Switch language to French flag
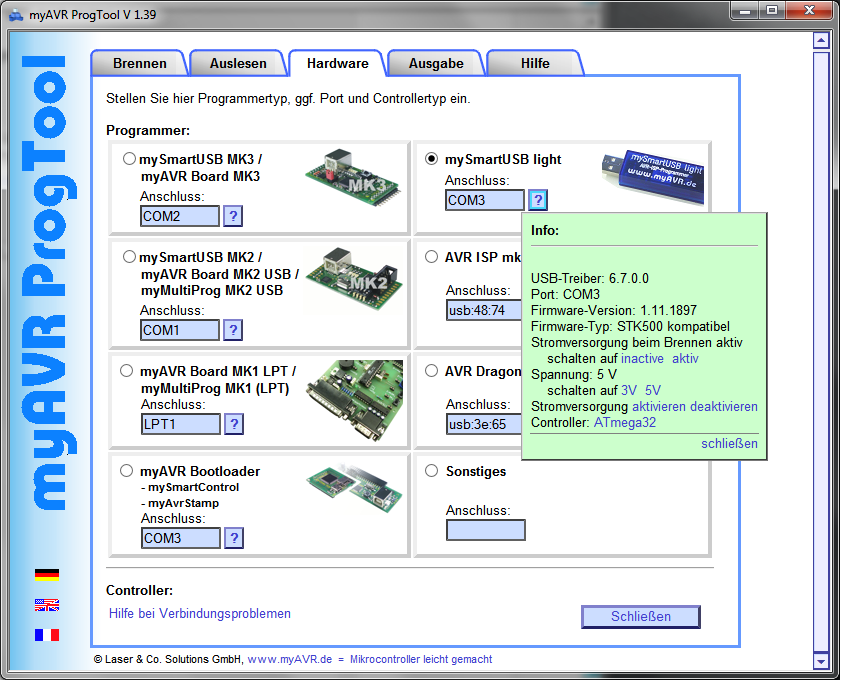Screen dimensions: 841x680 point(47,635)
